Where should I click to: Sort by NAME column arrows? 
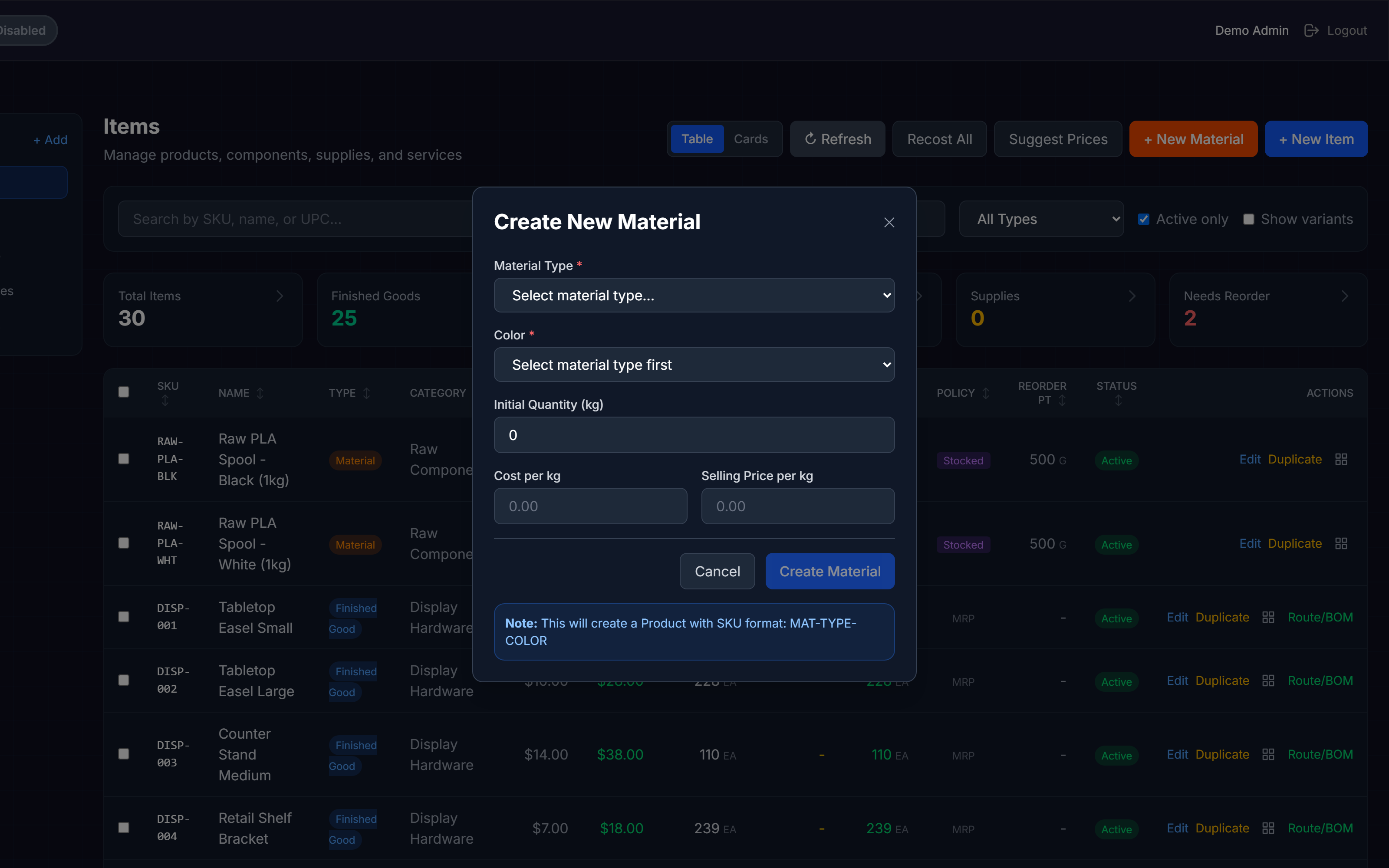pos(260,393)
